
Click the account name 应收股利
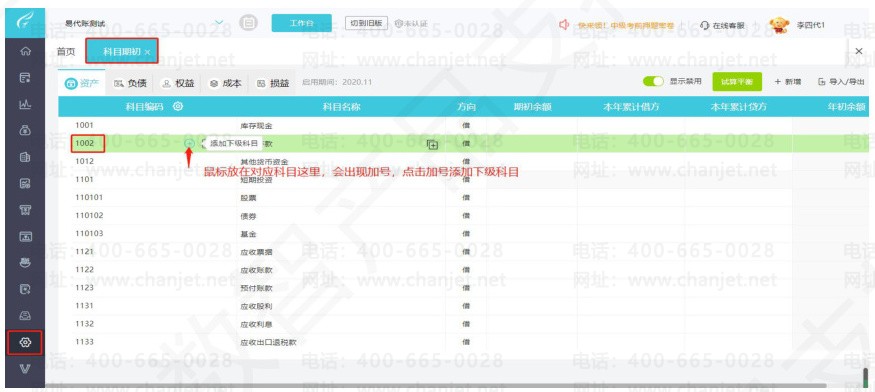click(256, 307)
